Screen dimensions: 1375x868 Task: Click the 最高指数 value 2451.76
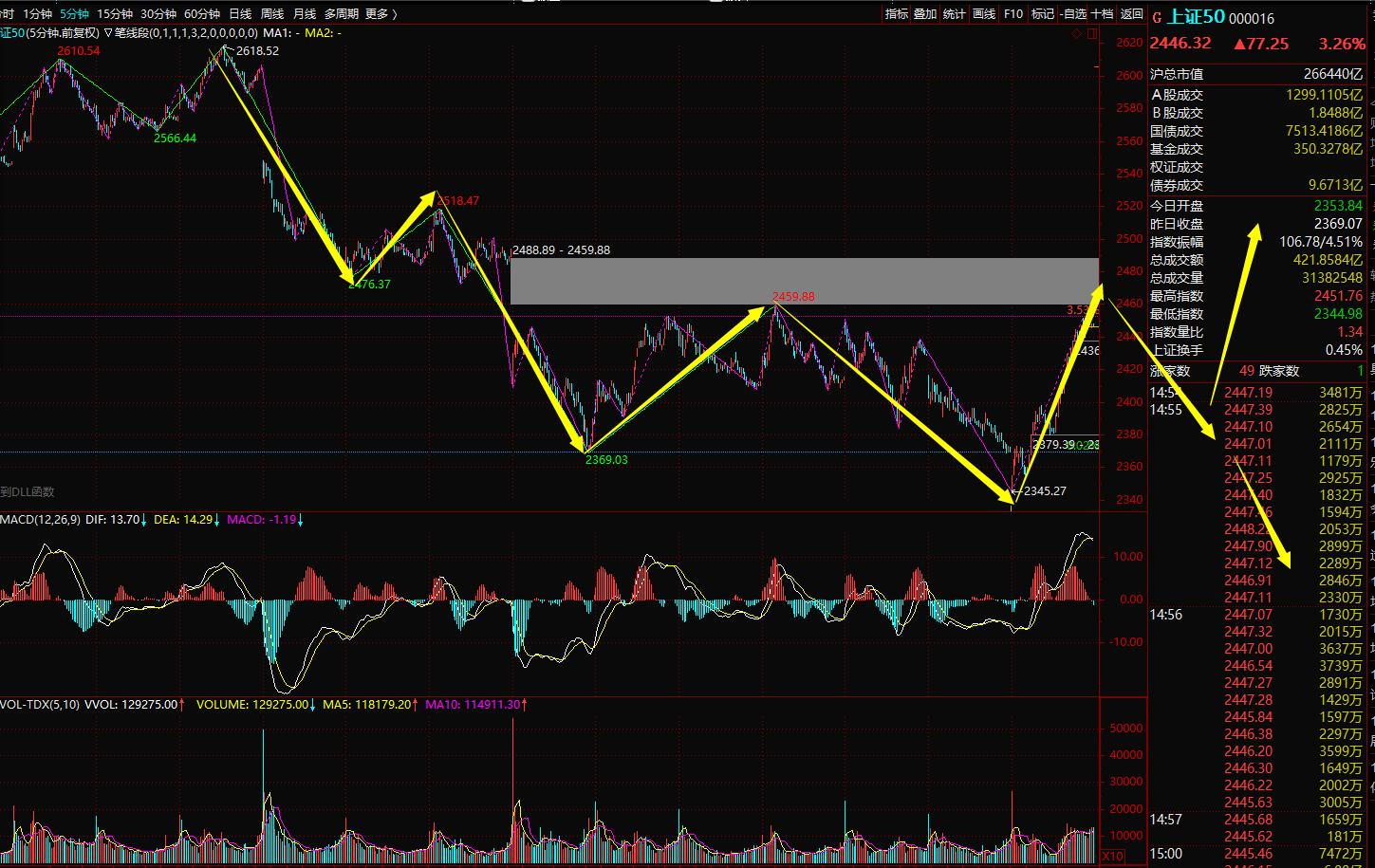[1338, 296]
